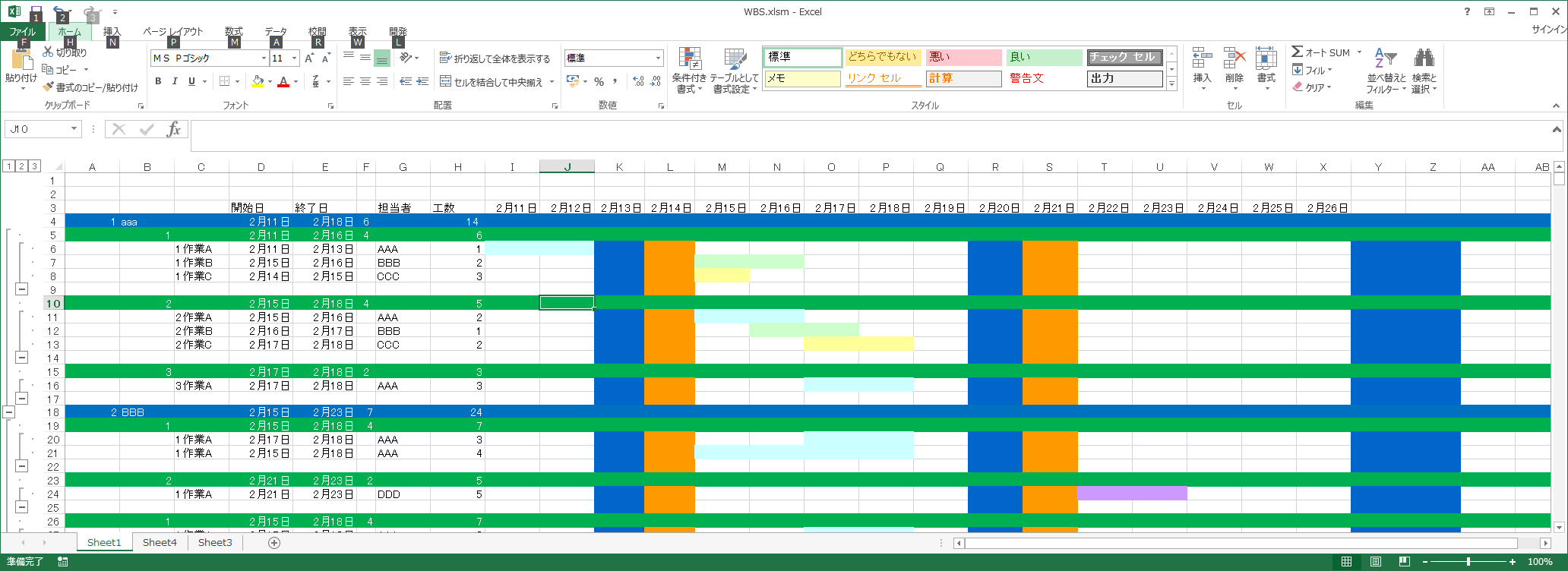Click the Copy (コピー) icon
This screenshot has width=1568, height=571.
48,70
